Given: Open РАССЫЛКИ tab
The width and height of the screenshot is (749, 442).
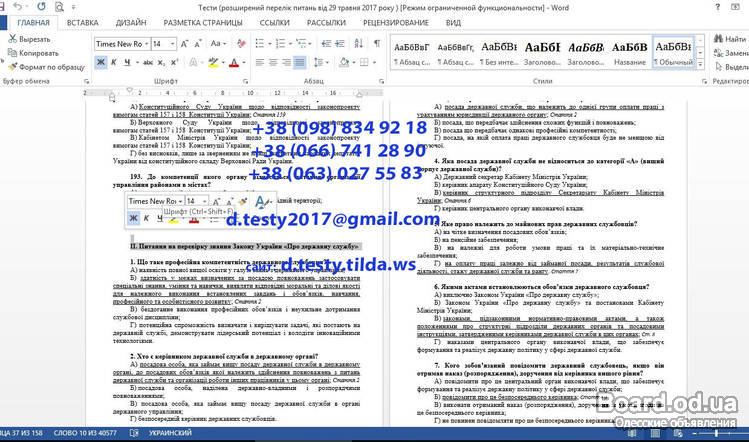Looking at the screenshot, I should pyautogui.click(x=326, y=22).
